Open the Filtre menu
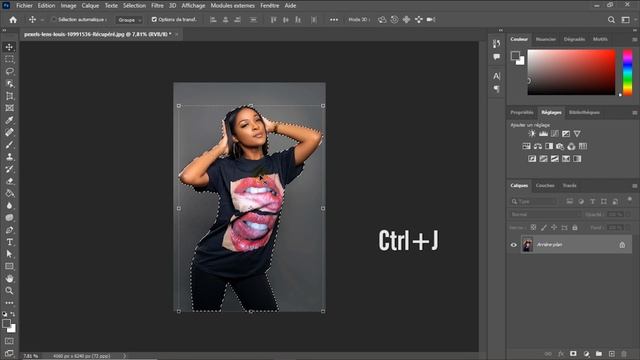Screen dimensions: 640x360 click(x=157, y=6)
